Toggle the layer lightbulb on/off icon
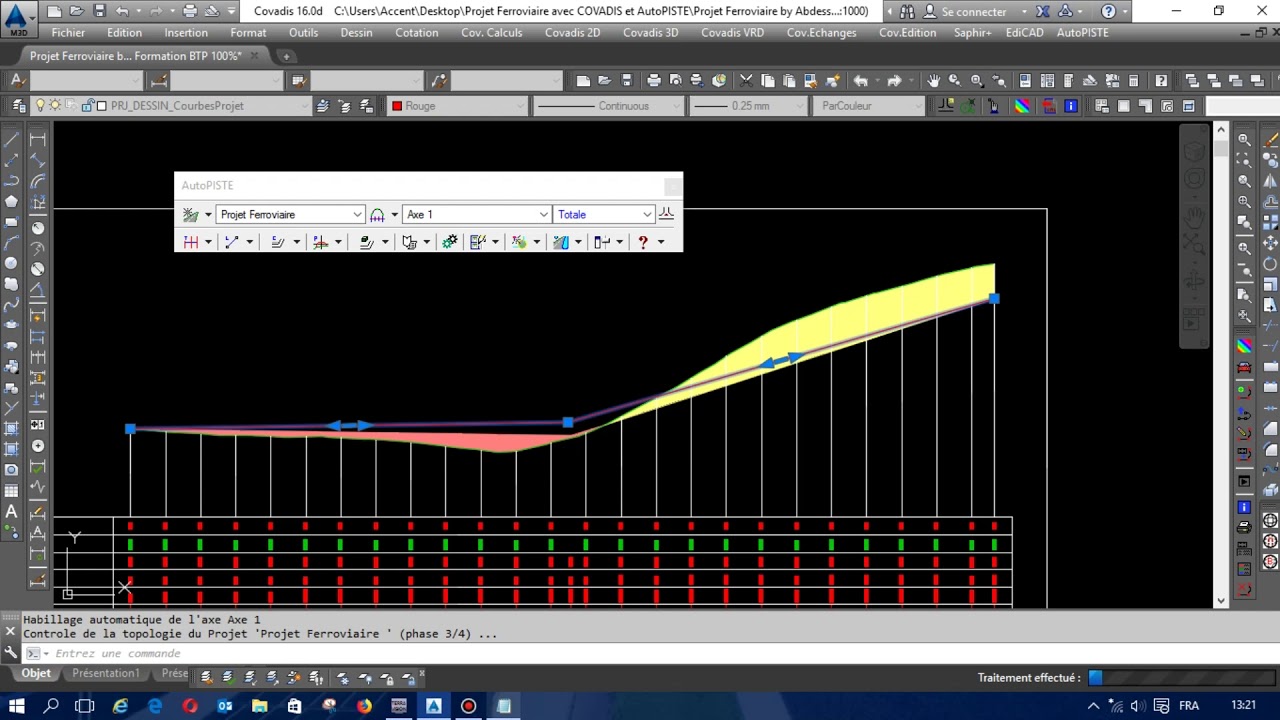 [x=41, y=105]
